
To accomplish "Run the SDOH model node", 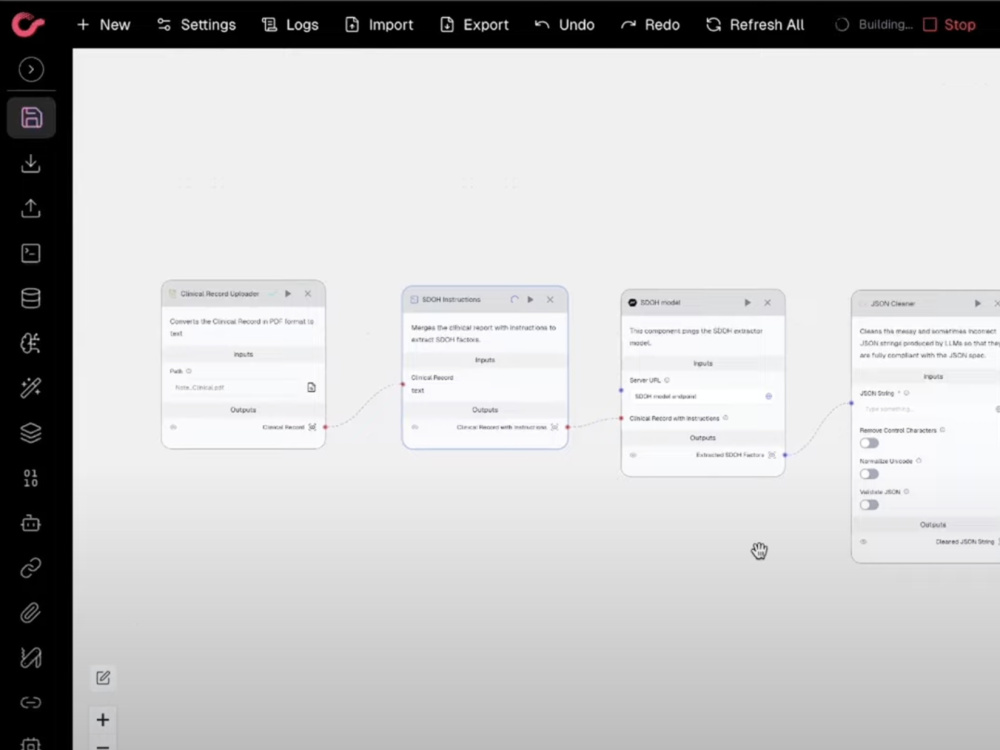I will pos(747,303).
